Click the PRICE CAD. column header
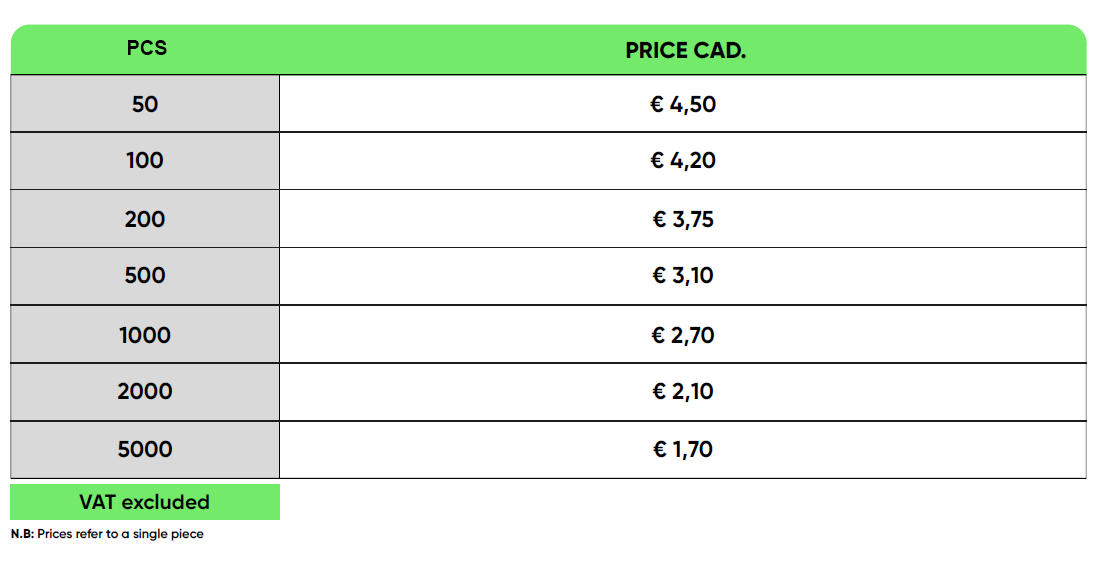The height and width of the screenshot is (562, 1101). [685, 50]
